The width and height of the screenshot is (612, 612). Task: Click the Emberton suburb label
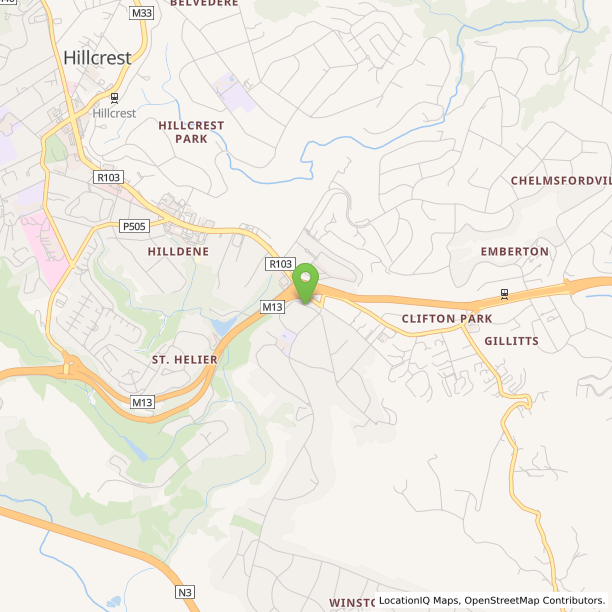point(515,251)
